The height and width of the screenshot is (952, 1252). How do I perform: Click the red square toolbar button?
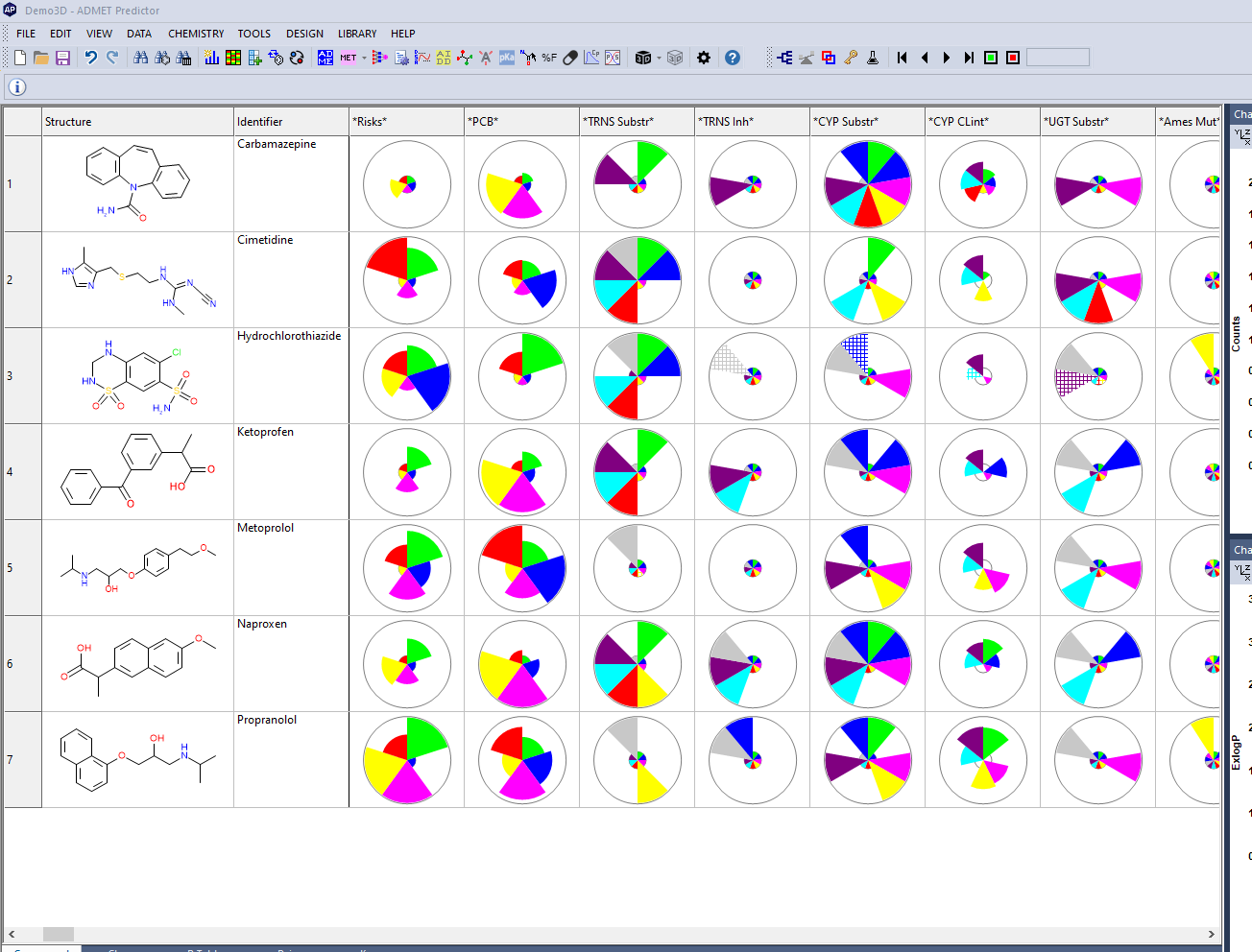point(1013,58)
